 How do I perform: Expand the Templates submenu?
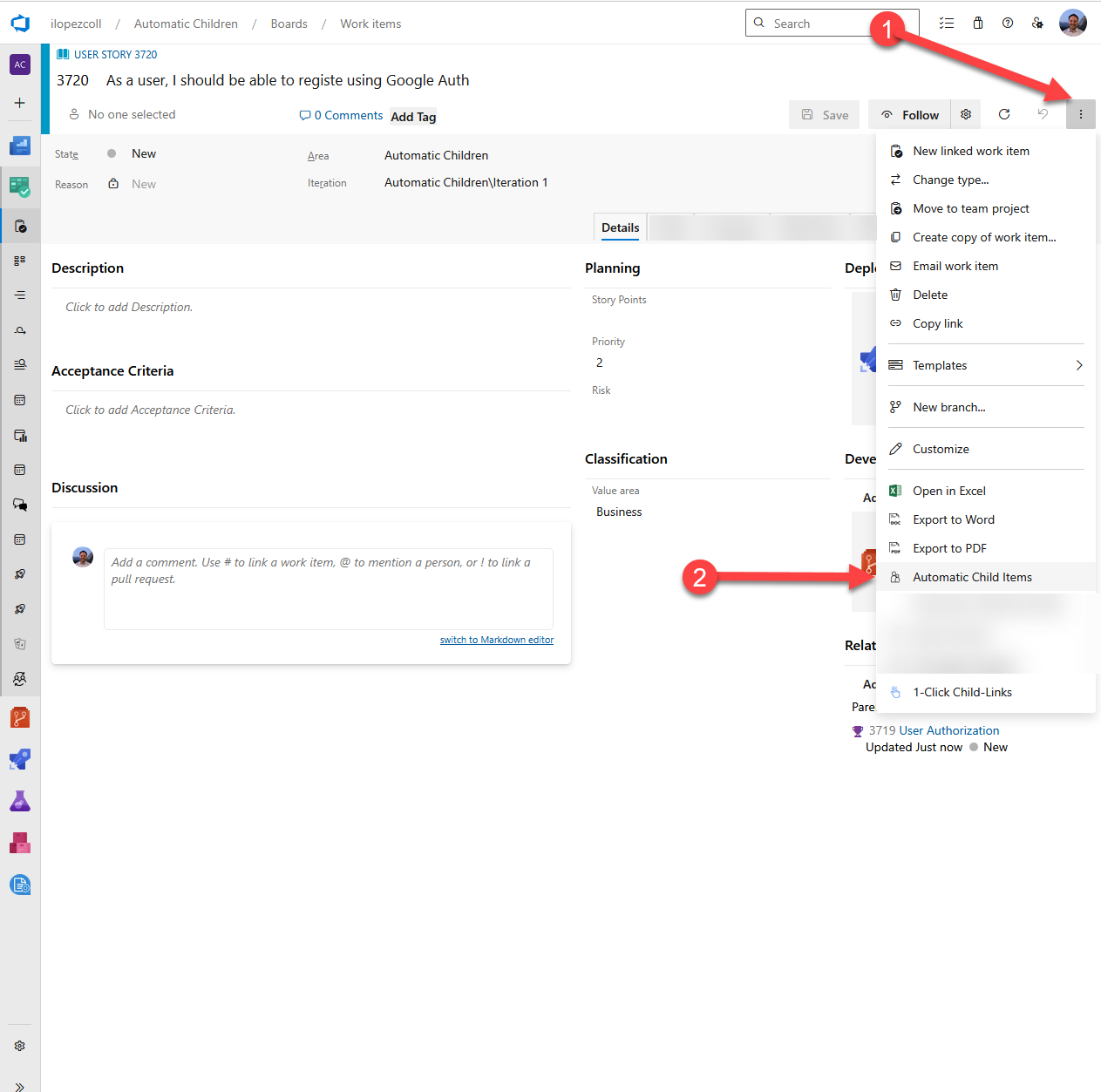coord(985,365)
